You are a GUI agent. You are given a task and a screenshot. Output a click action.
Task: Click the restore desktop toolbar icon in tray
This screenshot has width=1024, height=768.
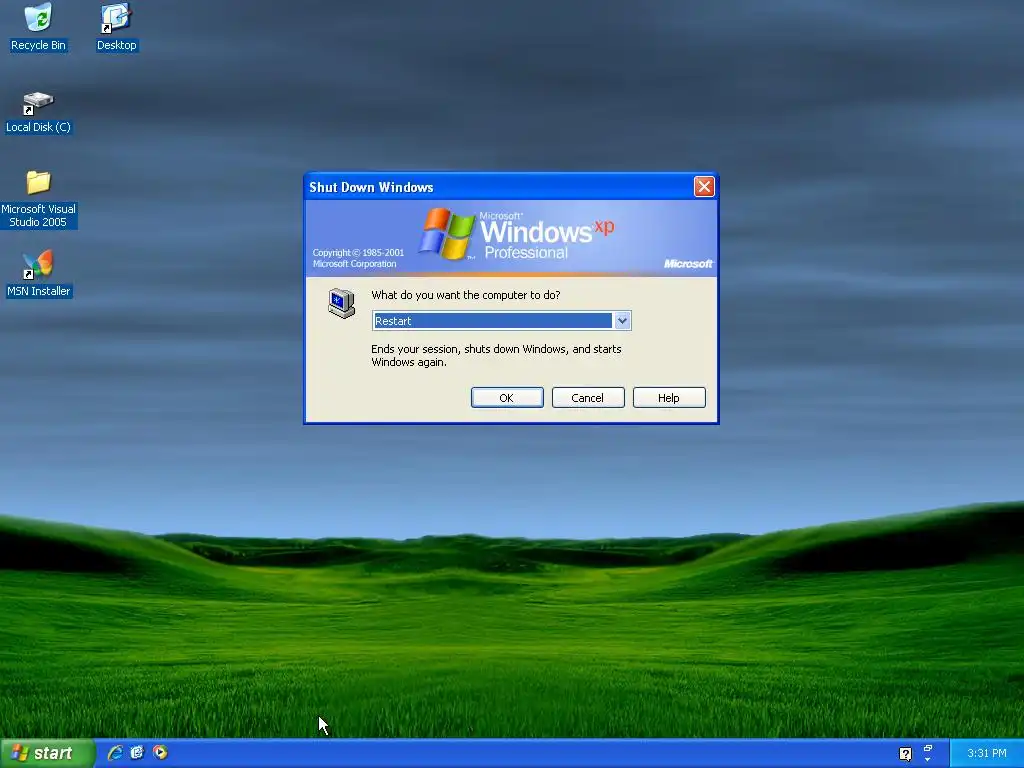(927, 748)
